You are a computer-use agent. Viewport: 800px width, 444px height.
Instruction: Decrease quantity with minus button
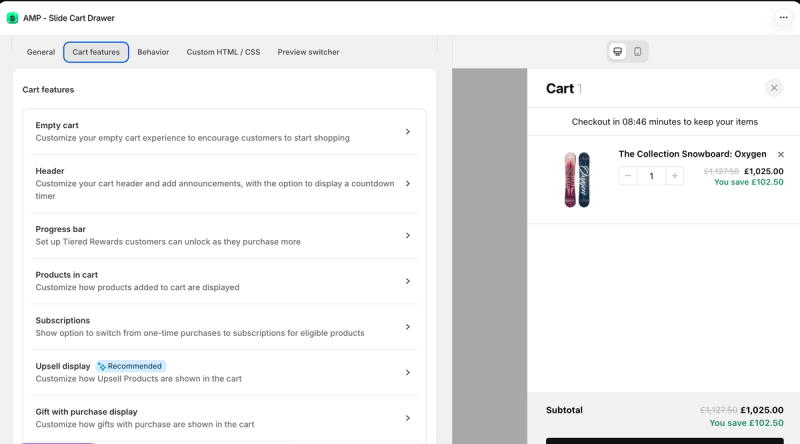[628, 176]
